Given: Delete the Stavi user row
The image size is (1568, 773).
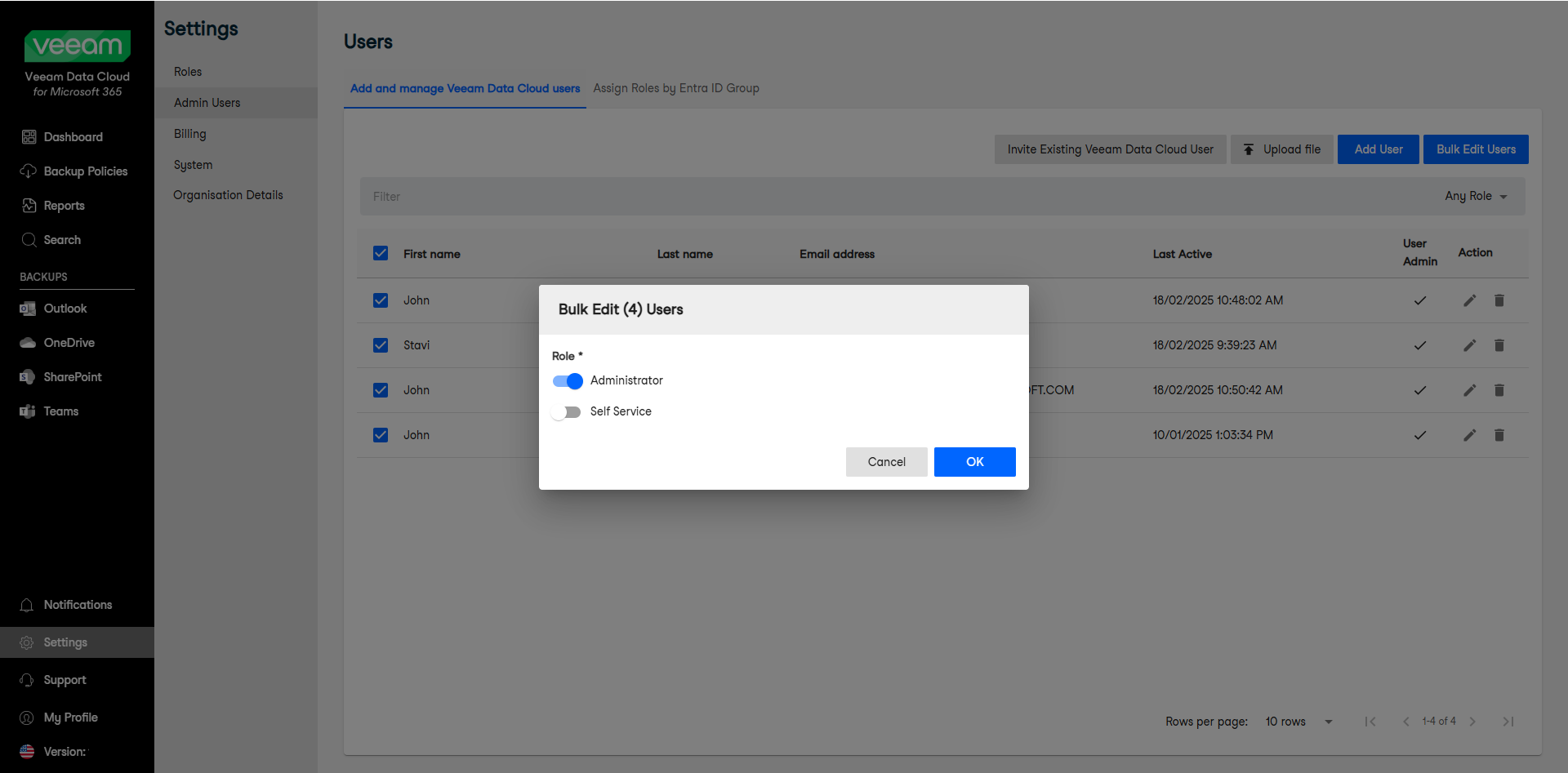Looking at the screenshot, I should [1499, 345].
